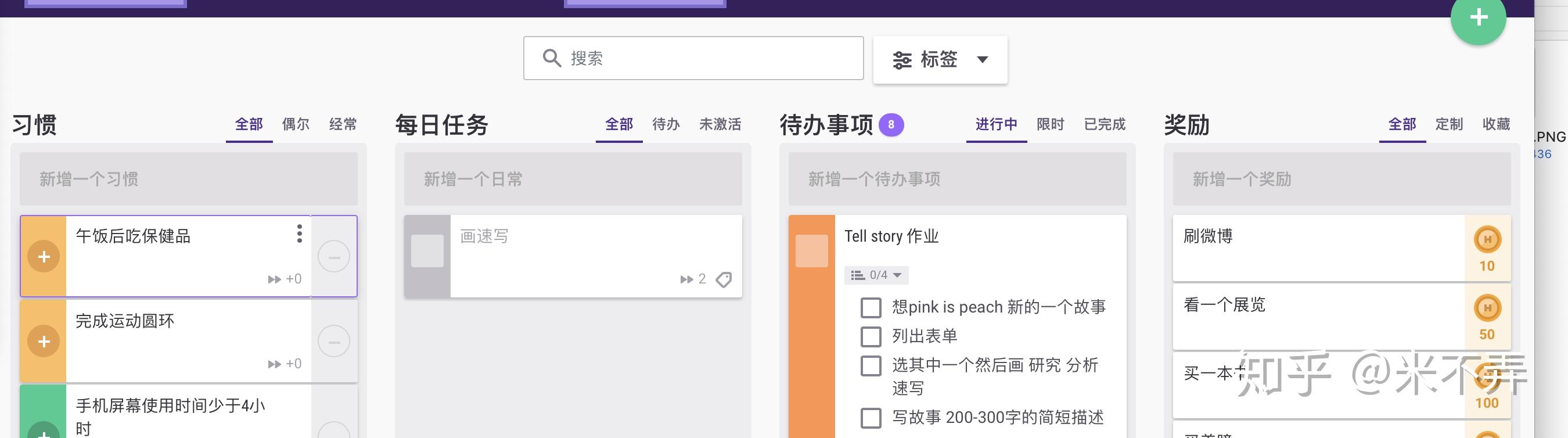The width and height of the screenshot is (1568, 438).
Task: Switch 奖励 to the 收藏 tab
Action: click(1496, 125)
